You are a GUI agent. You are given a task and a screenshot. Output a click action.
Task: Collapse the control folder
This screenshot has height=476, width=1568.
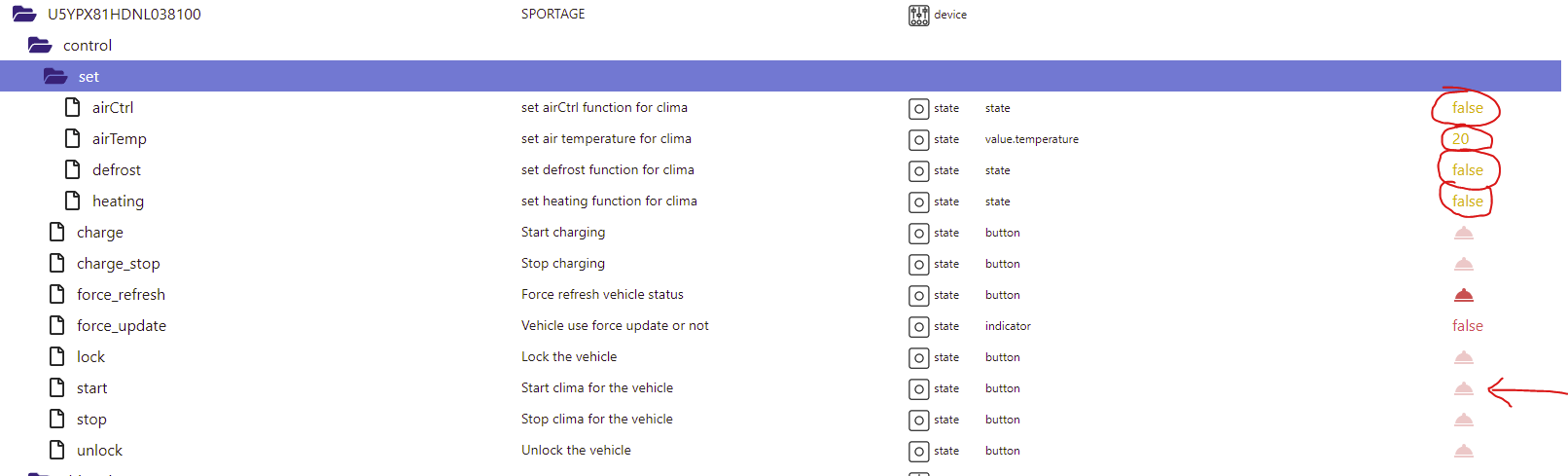point(40,46)
